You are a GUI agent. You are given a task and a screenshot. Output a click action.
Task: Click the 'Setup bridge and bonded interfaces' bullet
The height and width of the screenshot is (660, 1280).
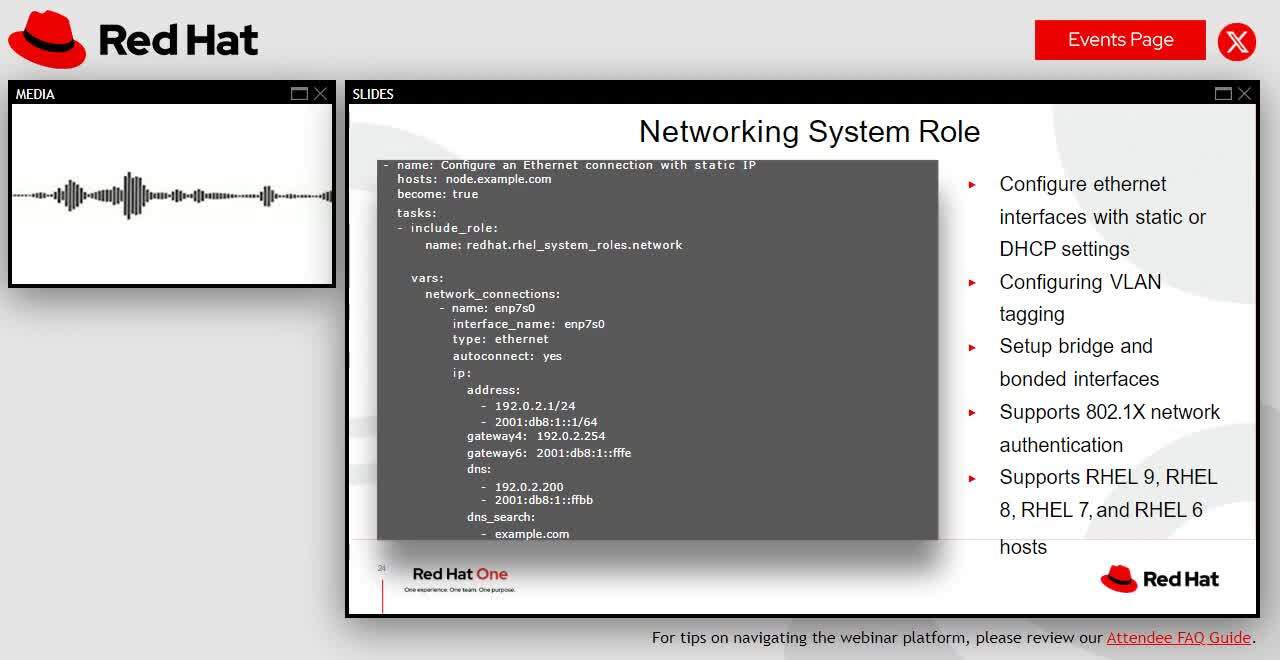1079,362
